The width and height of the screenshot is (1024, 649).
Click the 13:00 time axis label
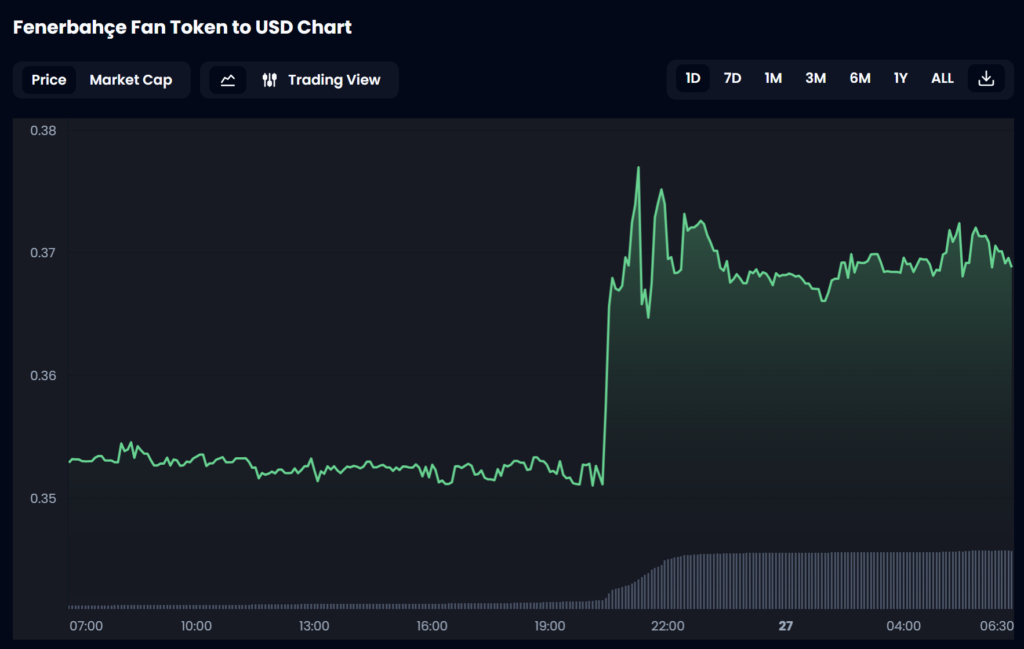[314, 626]
